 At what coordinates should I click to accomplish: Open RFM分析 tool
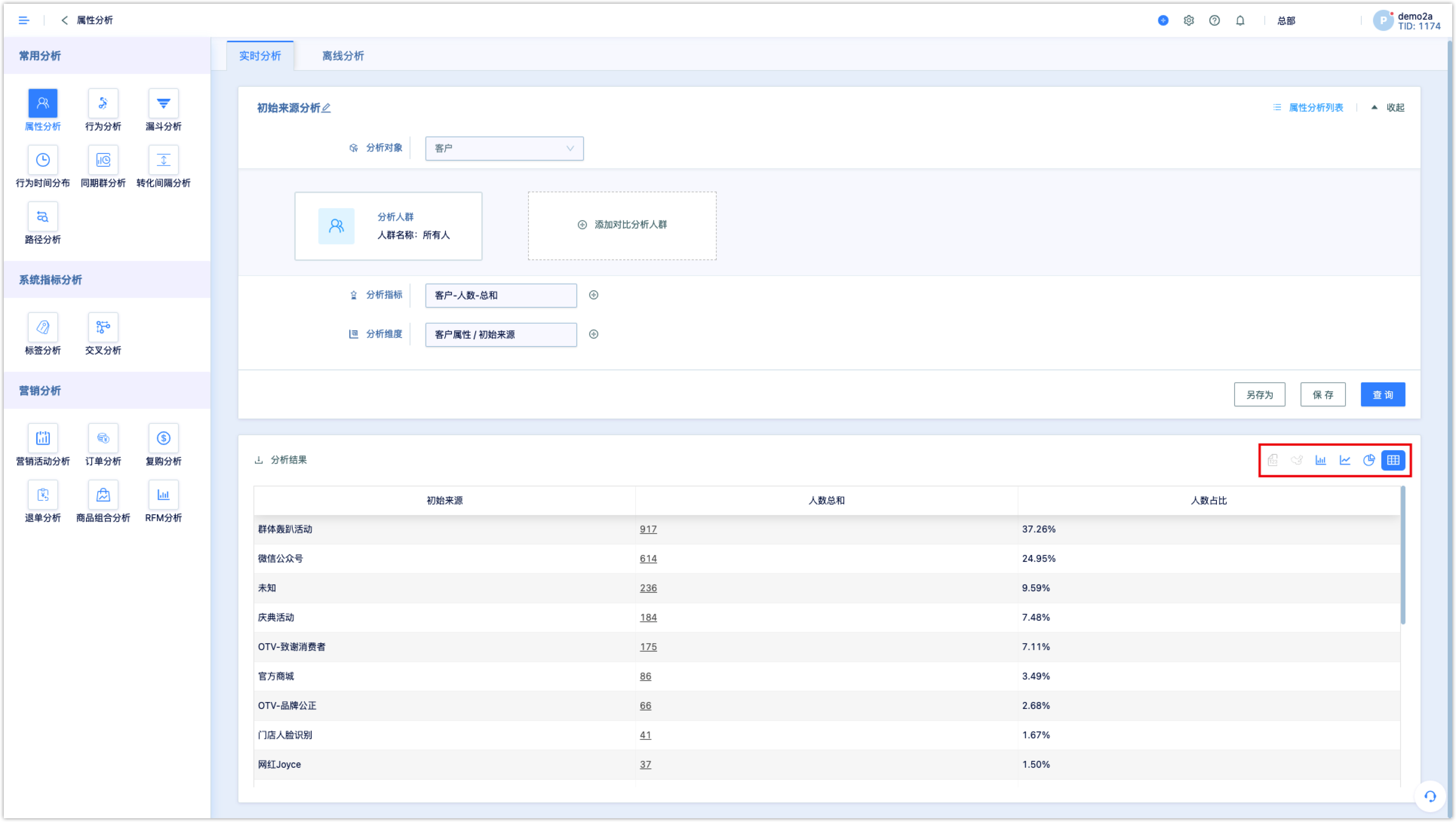click(x=163, y=501)
